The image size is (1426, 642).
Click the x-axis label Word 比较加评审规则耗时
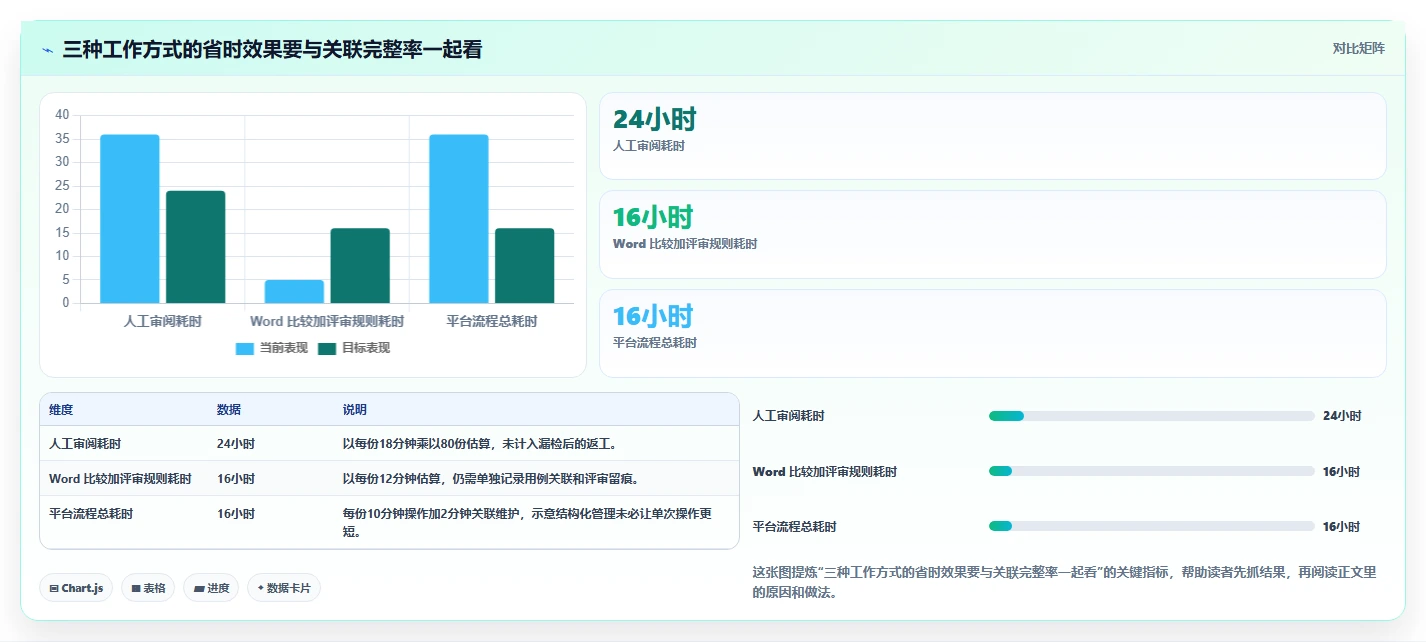pos(327,322)
